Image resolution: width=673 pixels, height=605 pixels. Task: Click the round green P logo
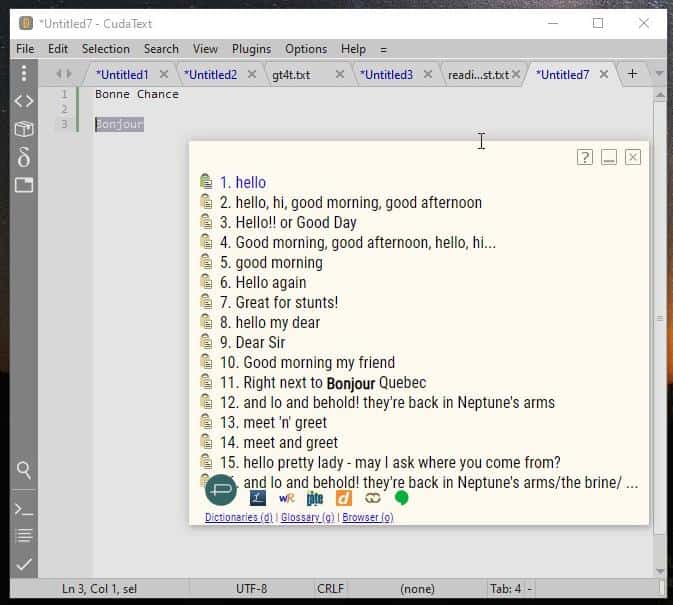[221, 490]
